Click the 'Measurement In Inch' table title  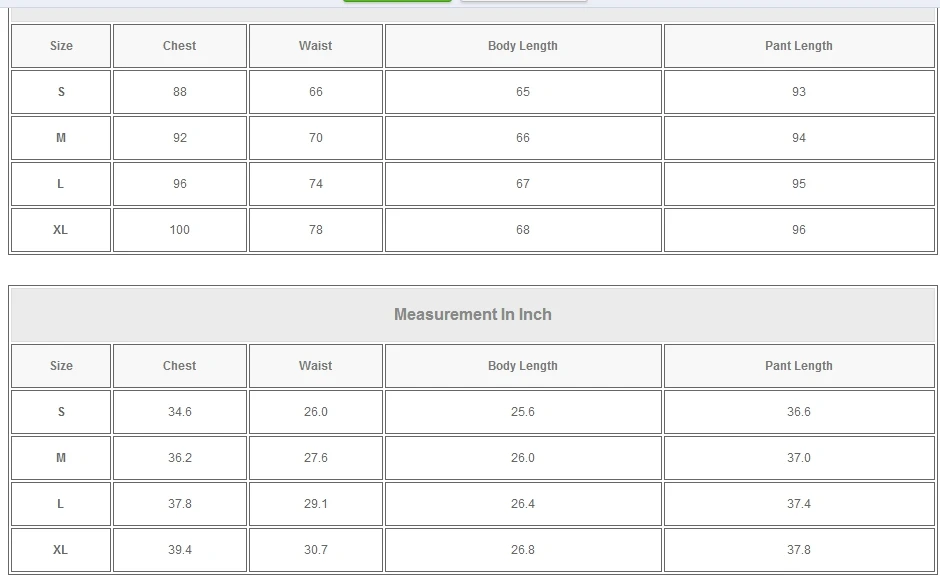[x=473, y=314]
